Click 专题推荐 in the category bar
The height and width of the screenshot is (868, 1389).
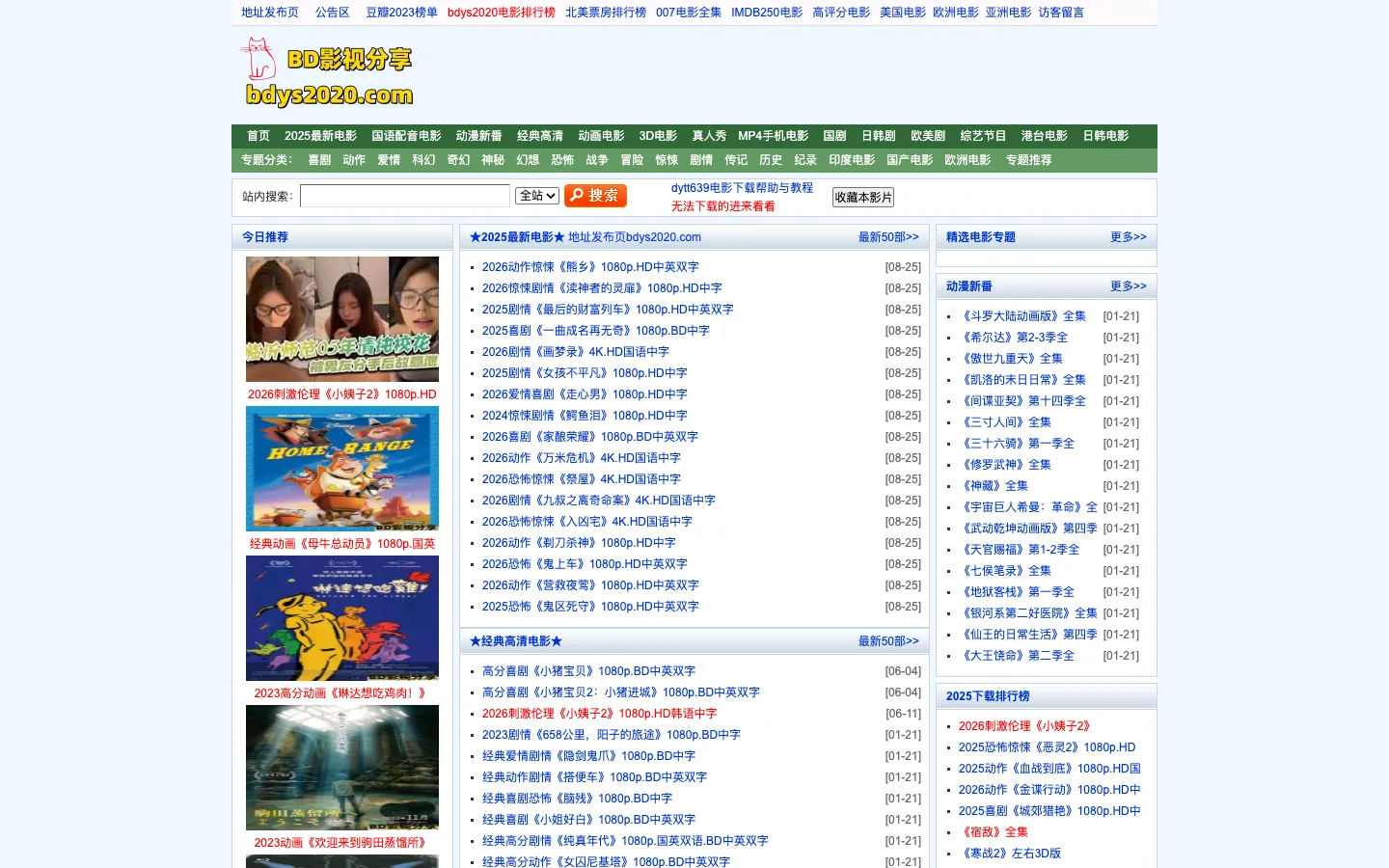[x=1028, y=160]
